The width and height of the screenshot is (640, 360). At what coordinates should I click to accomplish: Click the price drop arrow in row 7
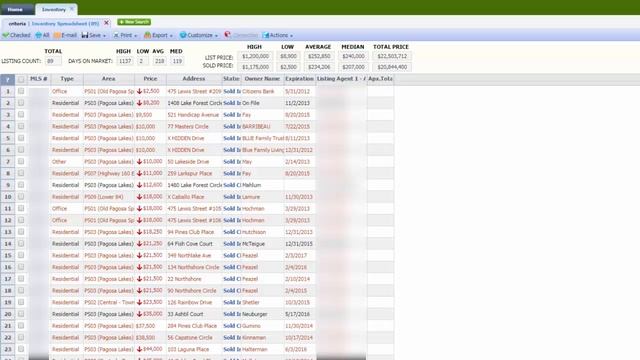click(x=139, y=162)
